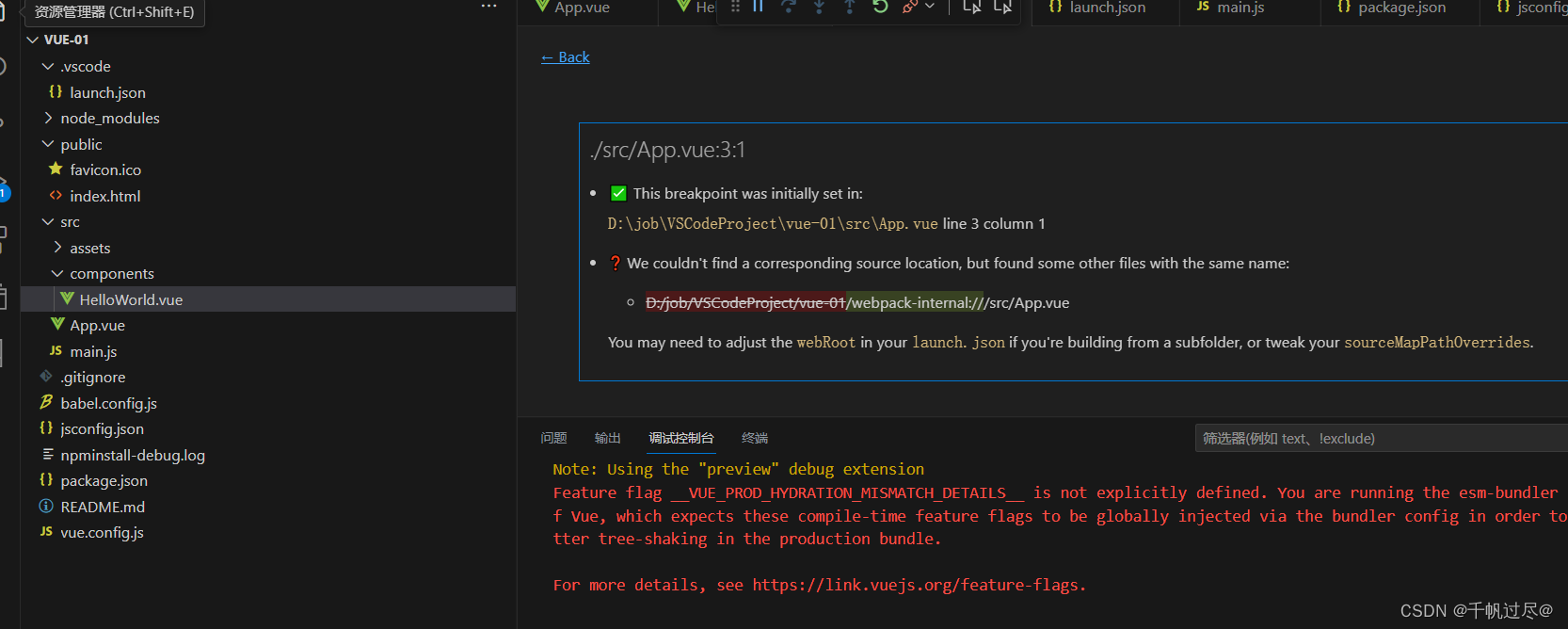This screenshot has height=629, width=1568.
Task: Switch to the package.json editor tab
Action: coord(1400,8)
